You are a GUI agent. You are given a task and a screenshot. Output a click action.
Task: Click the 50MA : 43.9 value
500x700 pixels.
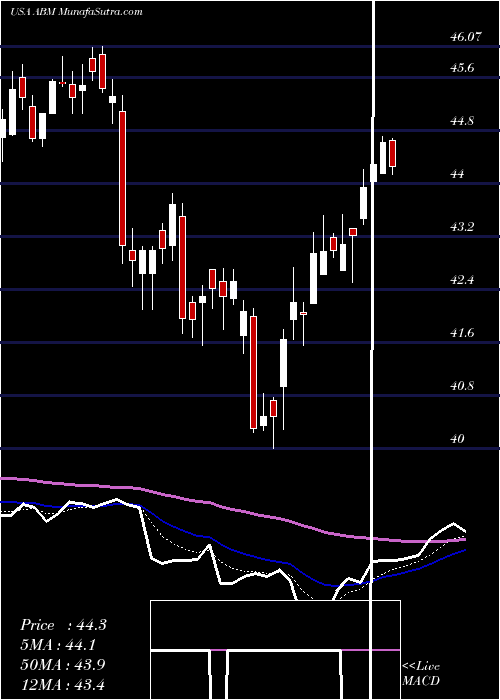[x=62, y=665]
